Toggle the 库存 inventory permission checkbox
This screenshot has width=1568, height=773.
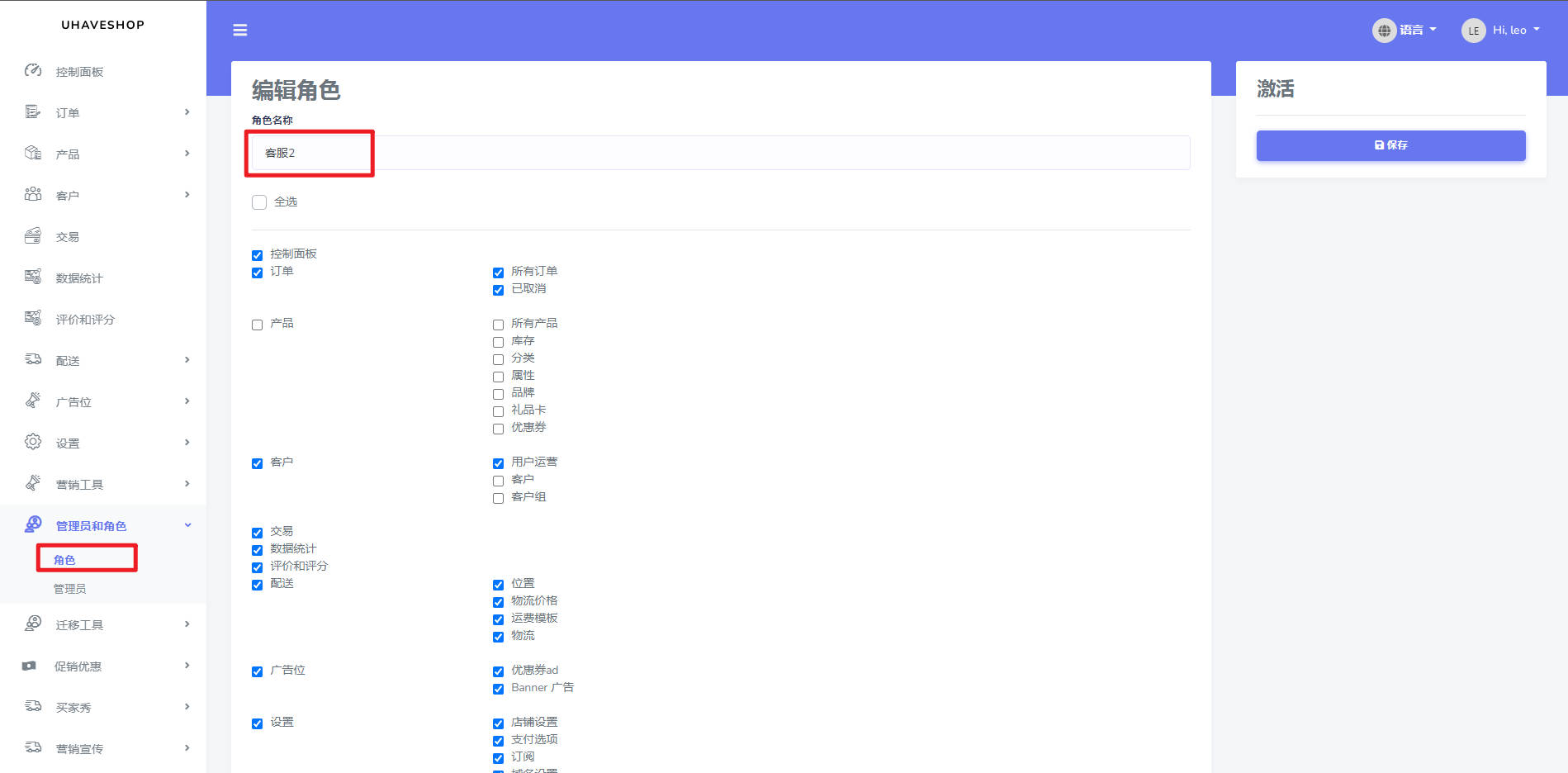(498, 342)
